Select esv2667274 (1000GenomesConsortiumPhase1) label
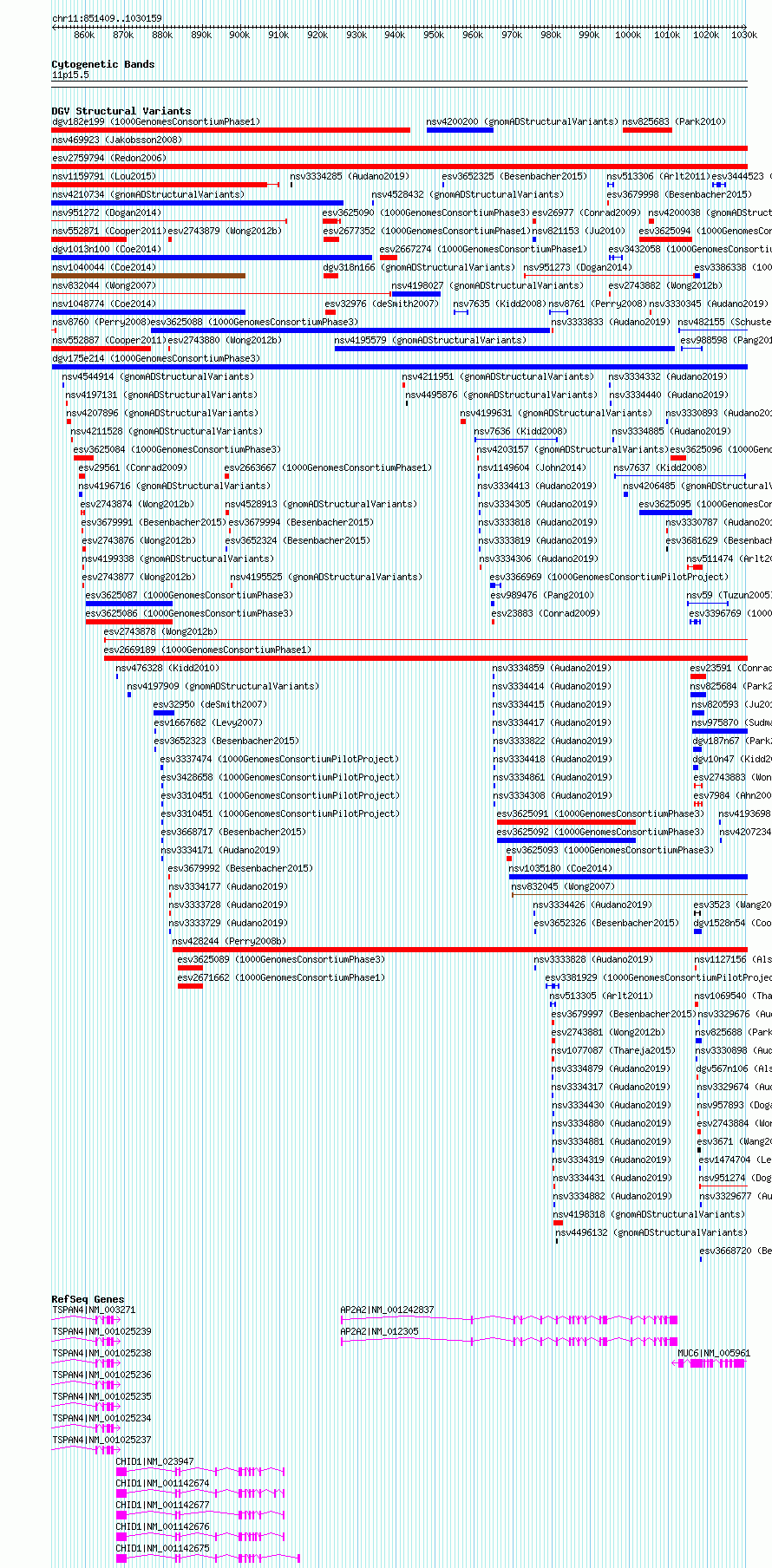Screen dimensions: 772x1568 (x=483, y=249)
